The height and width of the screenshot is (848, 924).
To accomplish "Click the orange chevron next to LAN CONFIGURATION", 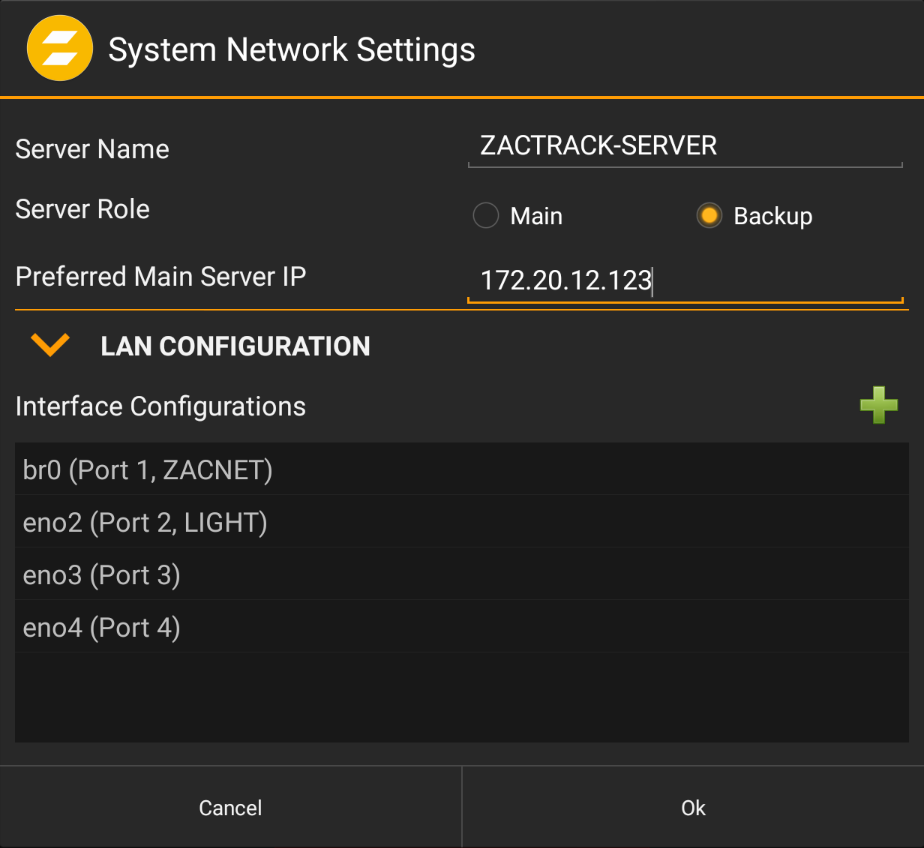I will coord(48,345).
